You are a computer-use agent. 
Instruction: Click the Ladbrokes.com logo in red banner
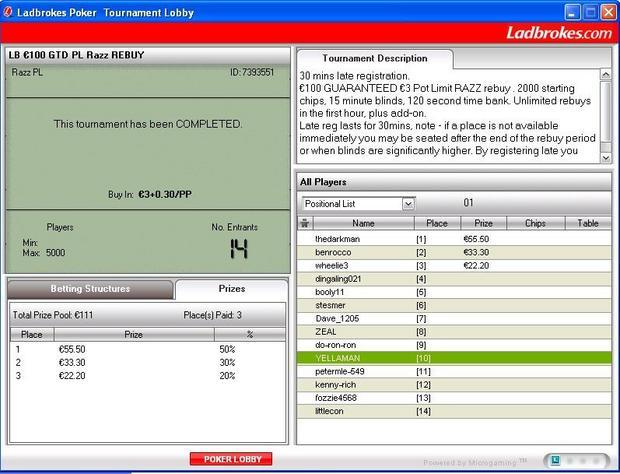pyautogui.click(x=559, y=33)
